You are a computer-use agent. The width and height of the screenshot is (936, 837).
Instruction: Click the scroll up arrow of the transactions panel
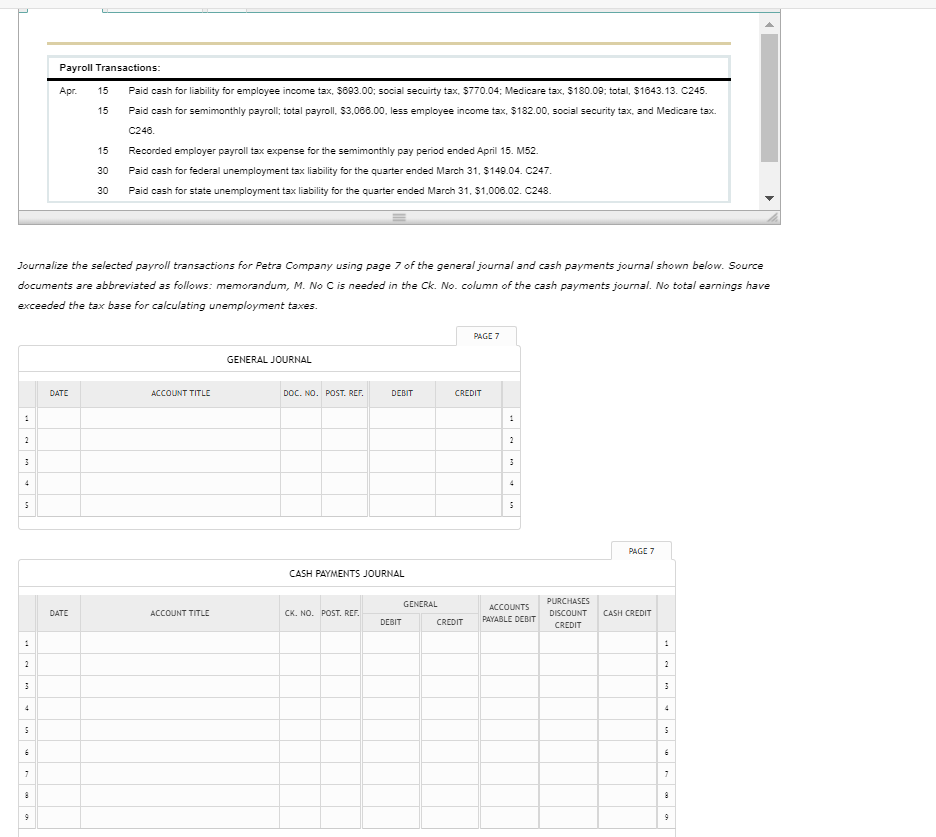click(769, 24)
